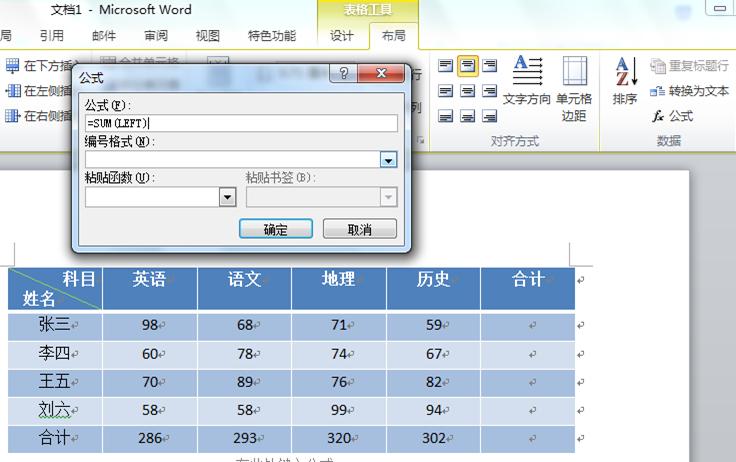This screenshot has width=736, height=462.
Task: Click the 英语 column header cell
Action: click(150, 289)
